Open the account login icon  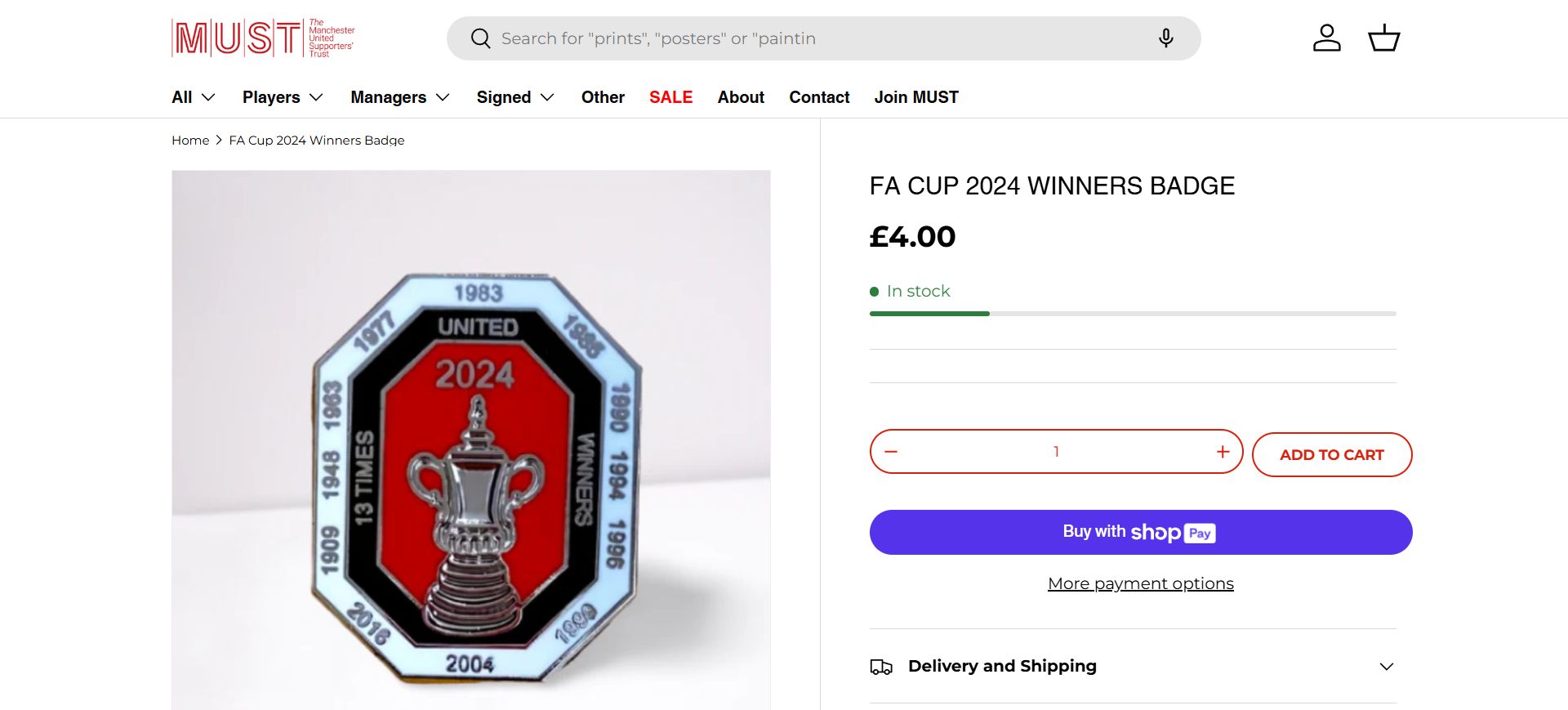pyautogui.click(x=1326, y=38)
